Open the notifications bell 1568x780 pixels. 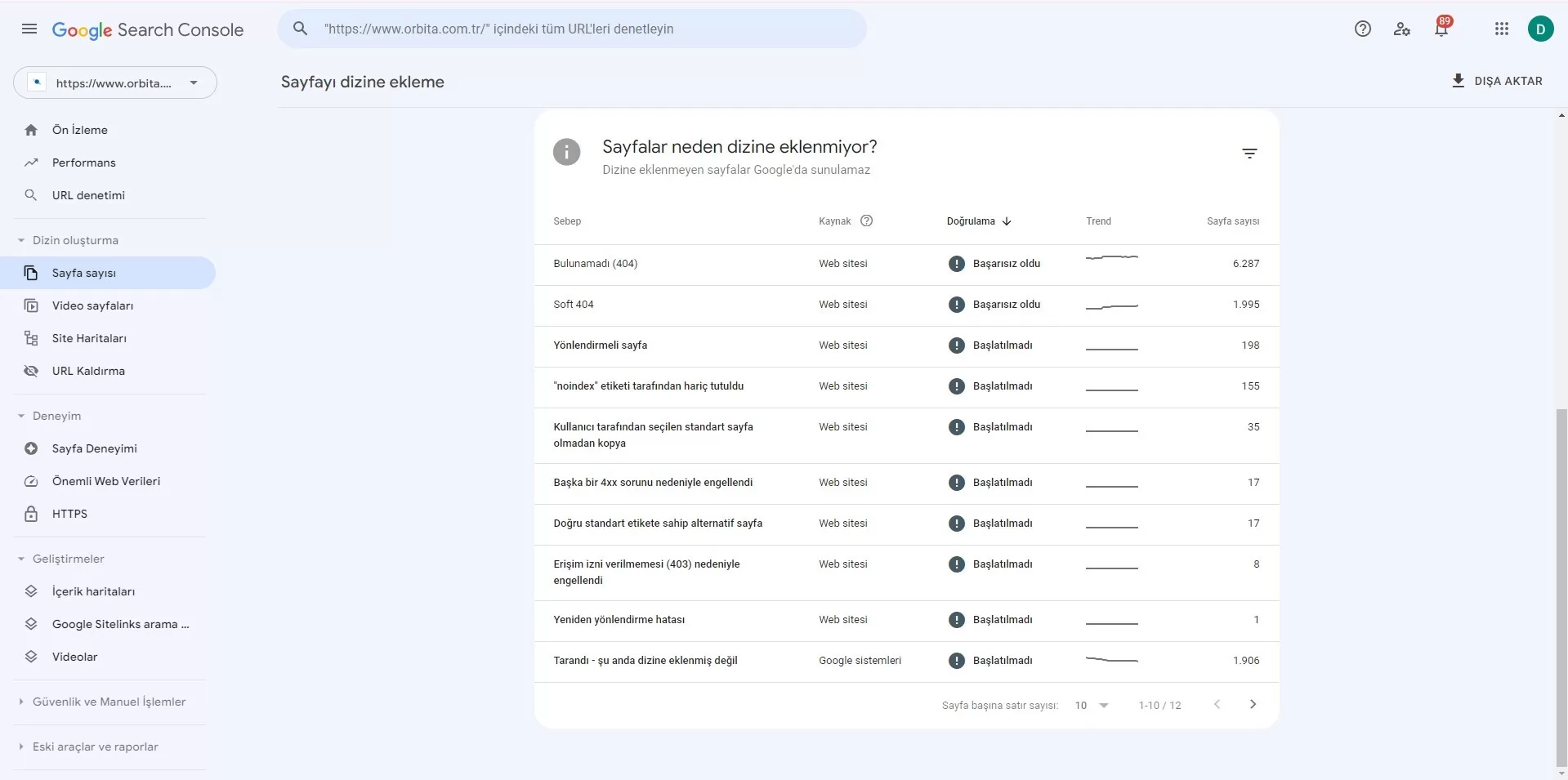pyautogui.click(x=1441, y=29)
